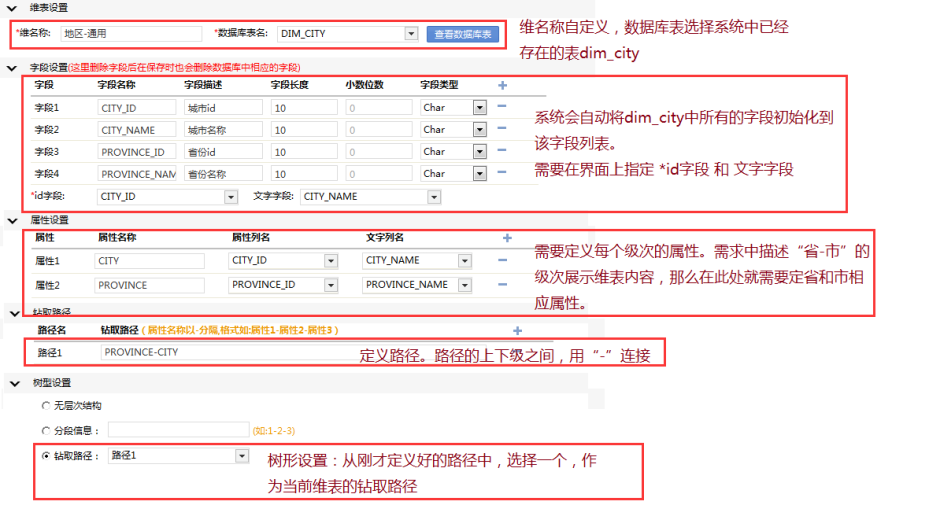This screenshot has height=505, width=929.
Task: Open the 文字字段 CITY_NAME dropdown
Action: [433, 197]
